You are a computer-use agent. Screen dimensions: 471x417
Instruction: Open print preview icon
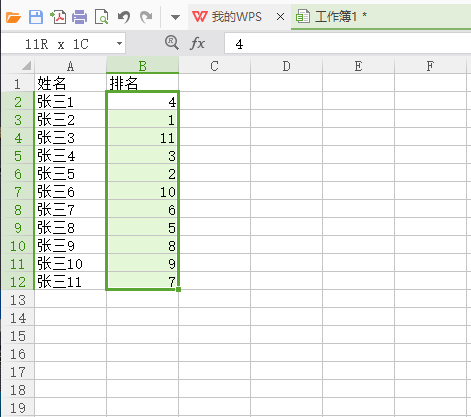pyautogui.click(x=101, y=17)
